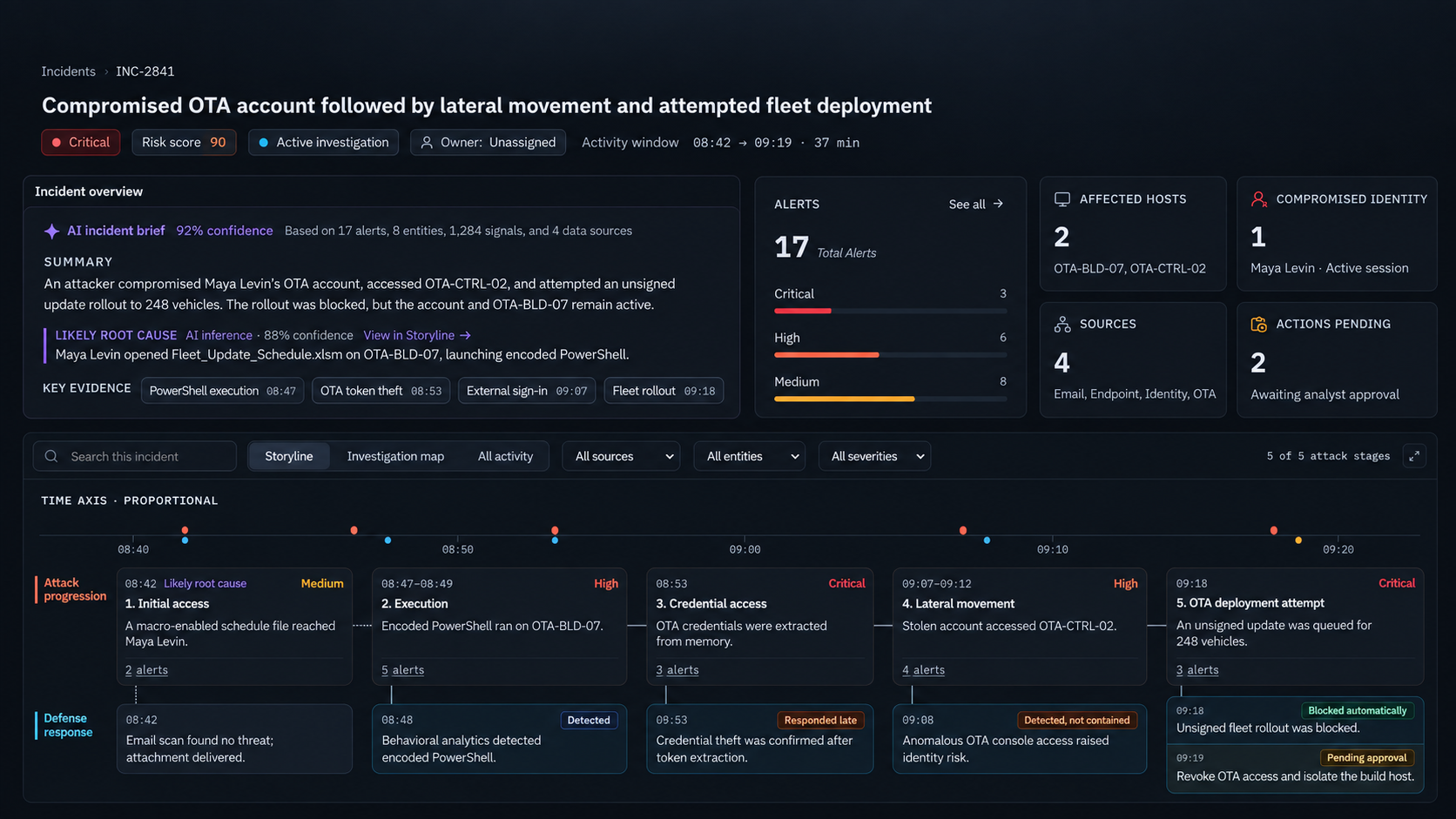This screenshot has width=1456, height=819.
Task: Click the Risk score 90 badge
Action: coord(184,143)
